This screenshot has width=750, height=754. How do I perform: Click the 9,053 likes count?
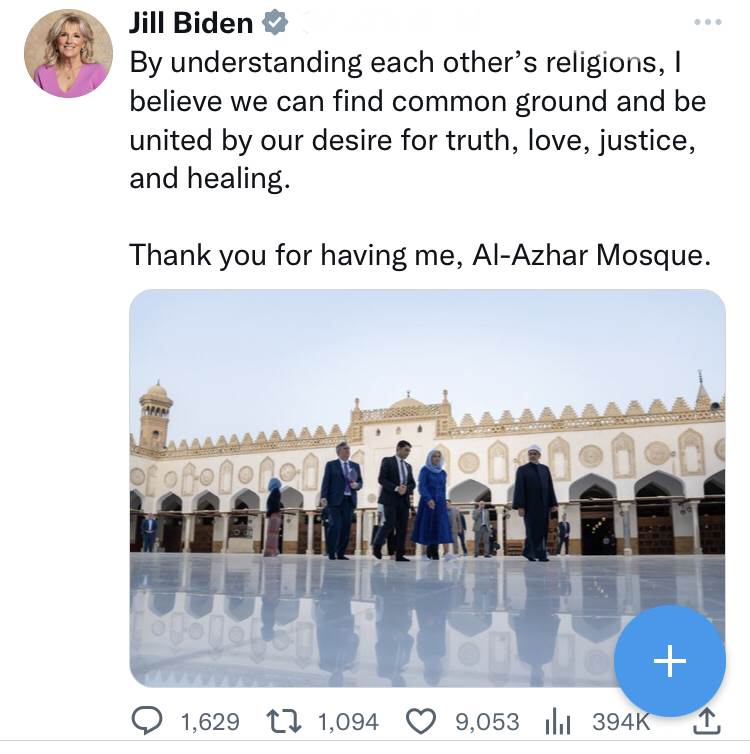487,721
